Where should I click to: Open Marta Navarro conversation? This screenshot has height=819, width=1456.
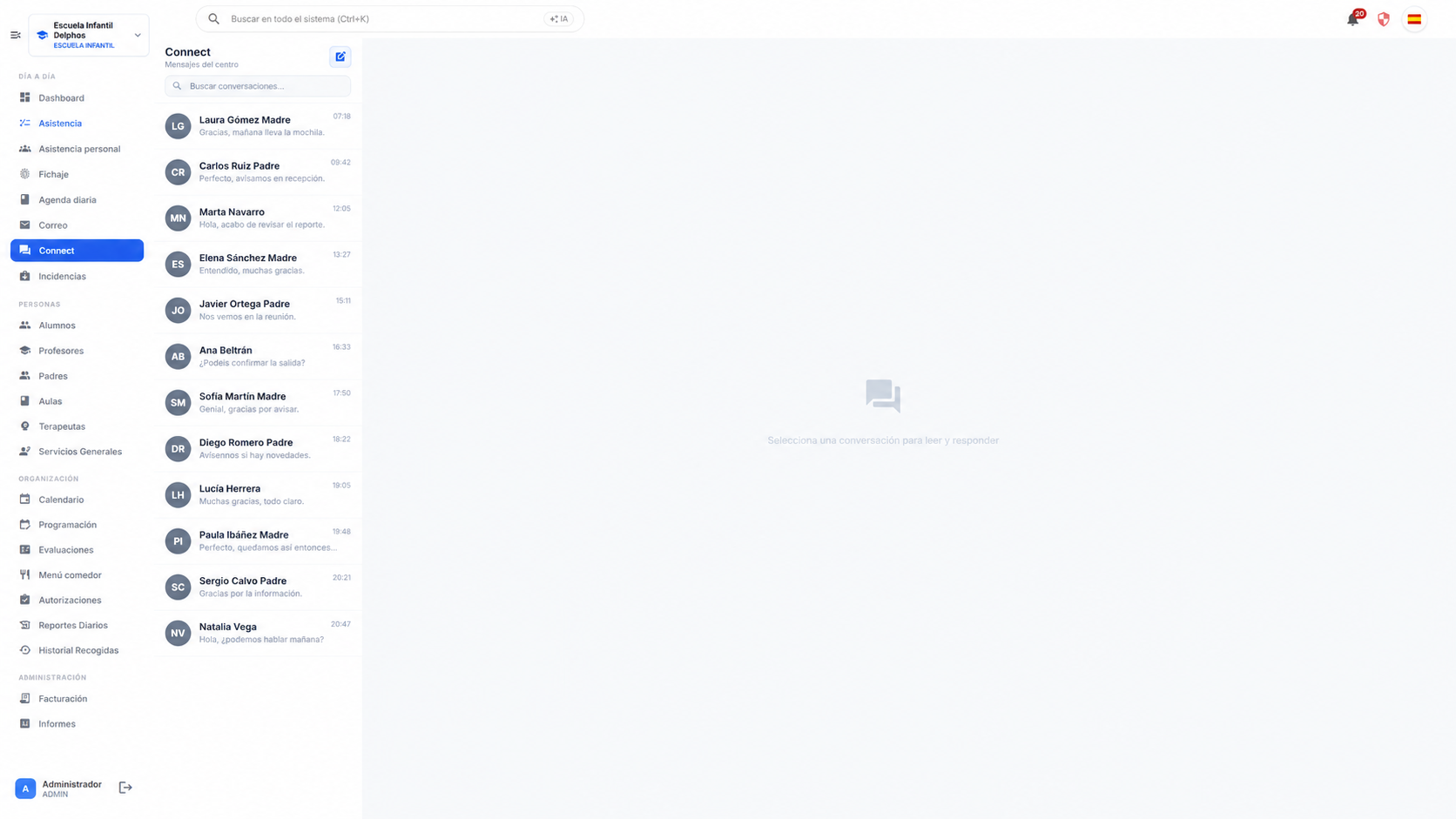tap(258, 218)
